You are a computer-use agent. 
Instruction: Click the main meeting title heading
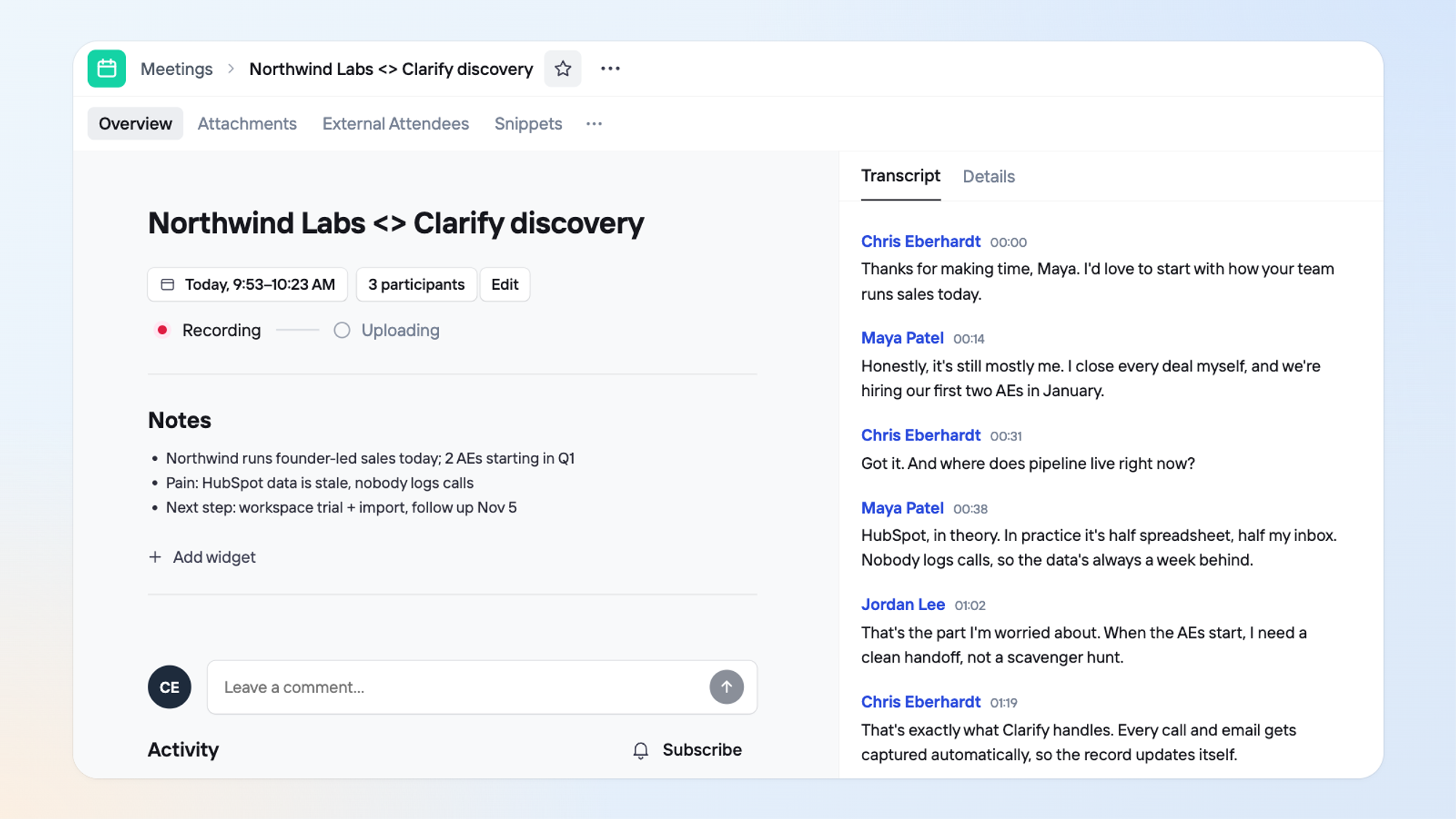395,223
